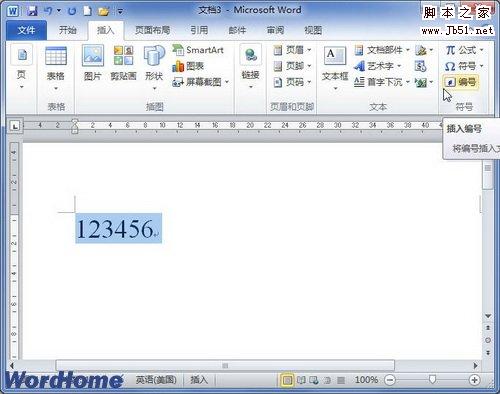The height and width of the screenshot is (394, 500).
Task: Open the Customize Quick Access Toolbar arrow
Action: pos(120,12)
